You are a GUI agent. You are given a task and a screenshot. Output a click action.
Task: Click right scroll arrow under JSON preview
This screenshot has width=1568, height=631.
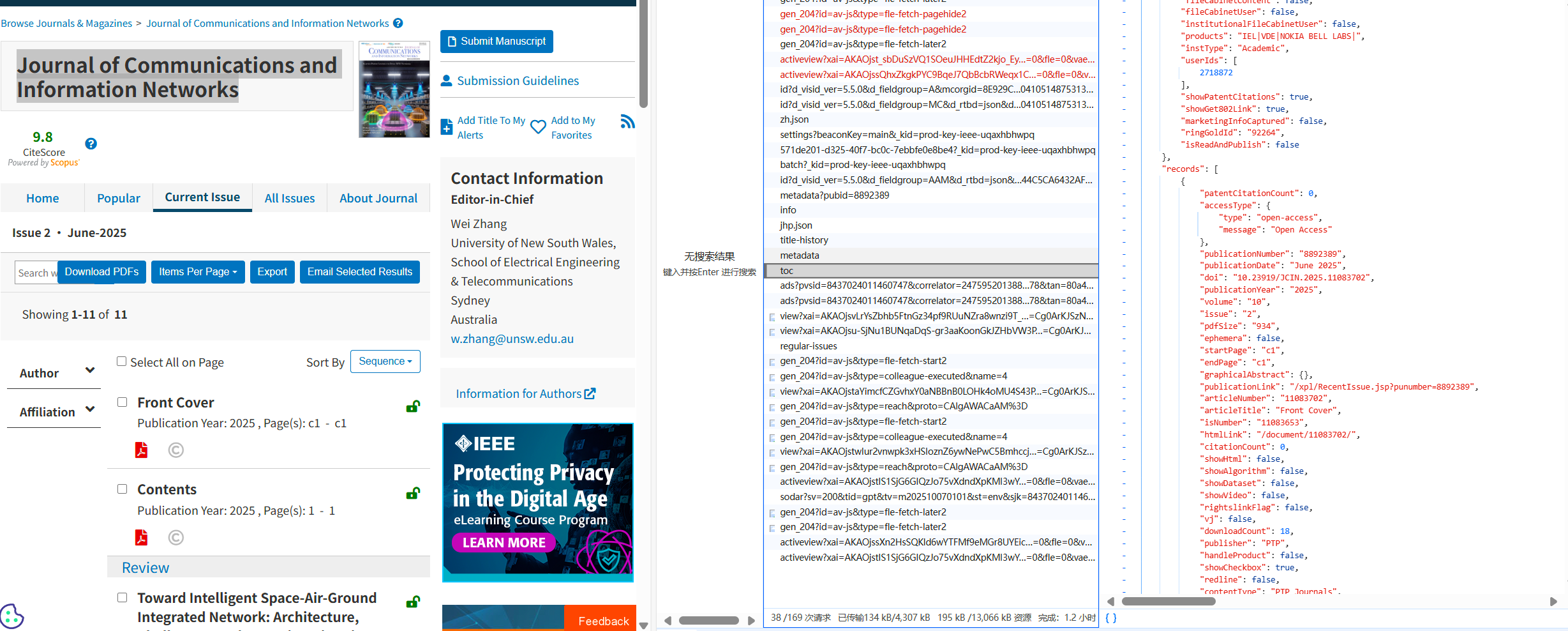coord(1553,602)
